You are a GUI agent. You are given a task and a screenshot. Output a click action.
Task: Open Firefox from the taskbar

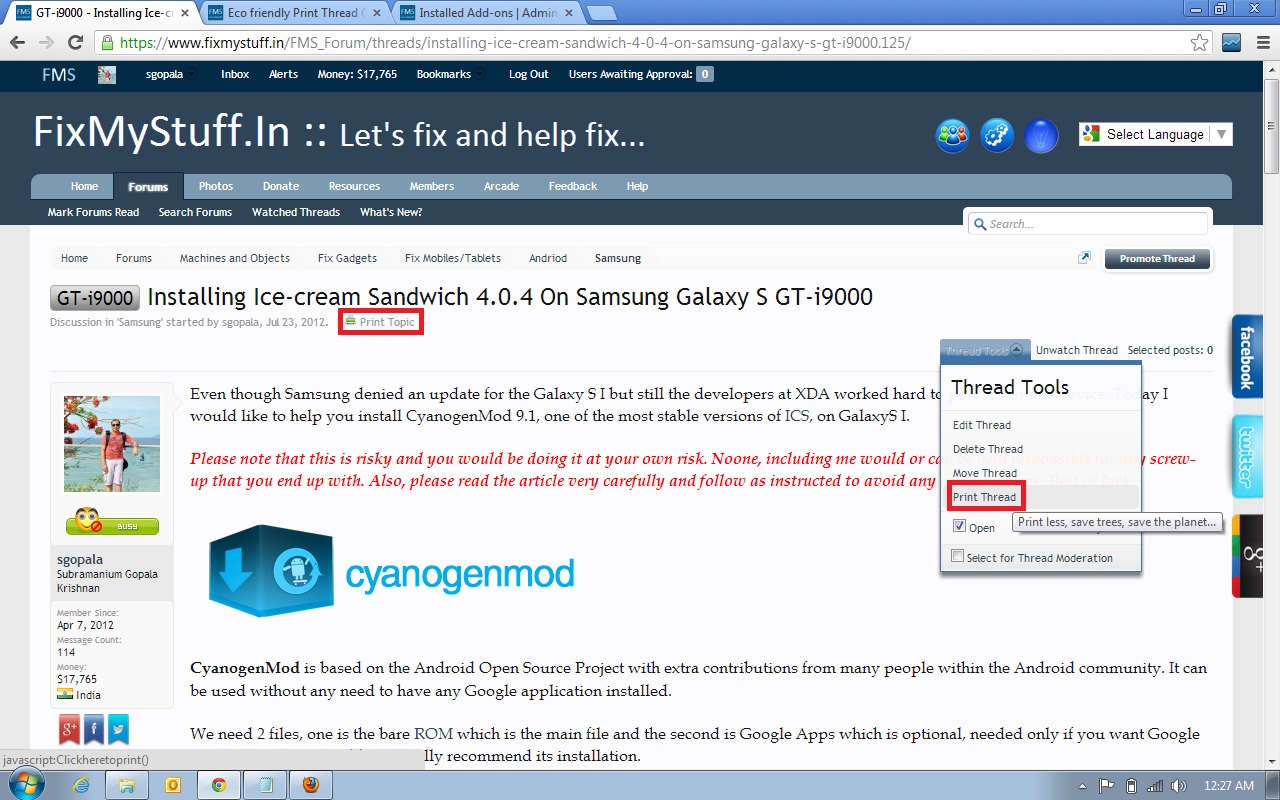[310, 785]
